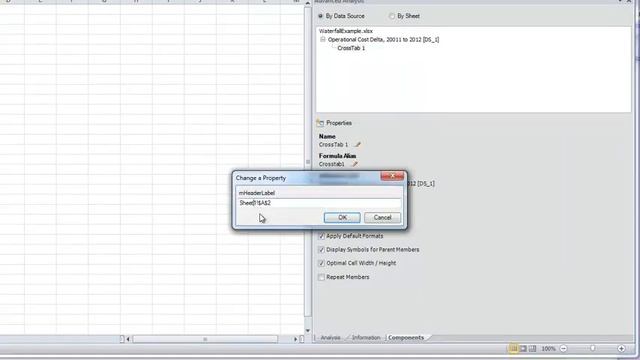Toggle Optimal Cell Width / Height checkbox

click(321, 263)
